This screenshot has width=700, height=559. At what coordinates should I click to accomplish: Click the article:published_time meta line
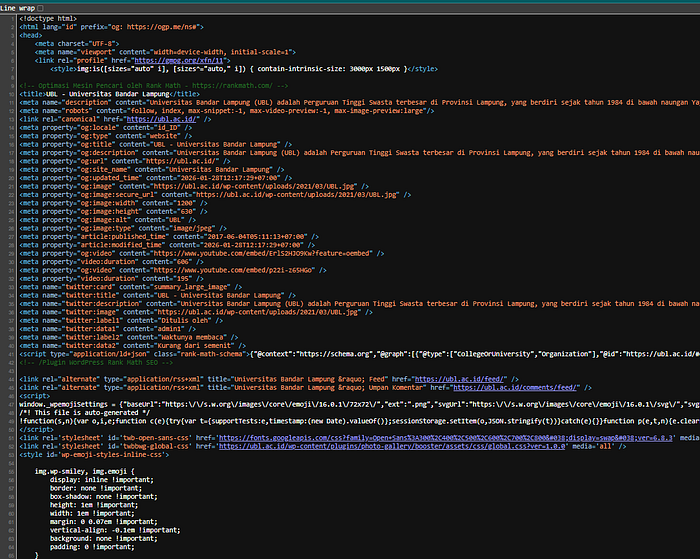pos(169,237)
